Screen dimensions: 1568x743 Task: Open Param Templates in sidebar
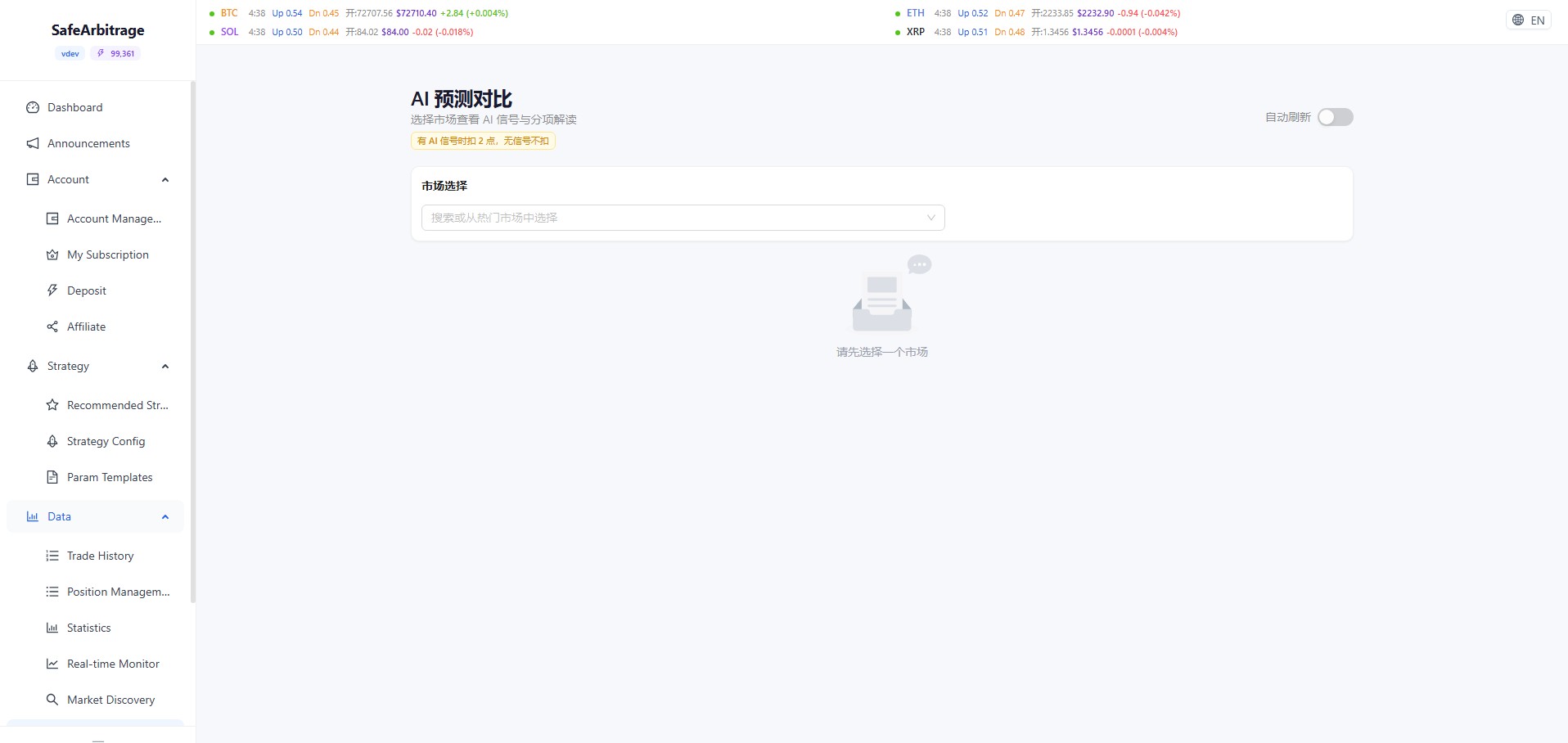110,477
